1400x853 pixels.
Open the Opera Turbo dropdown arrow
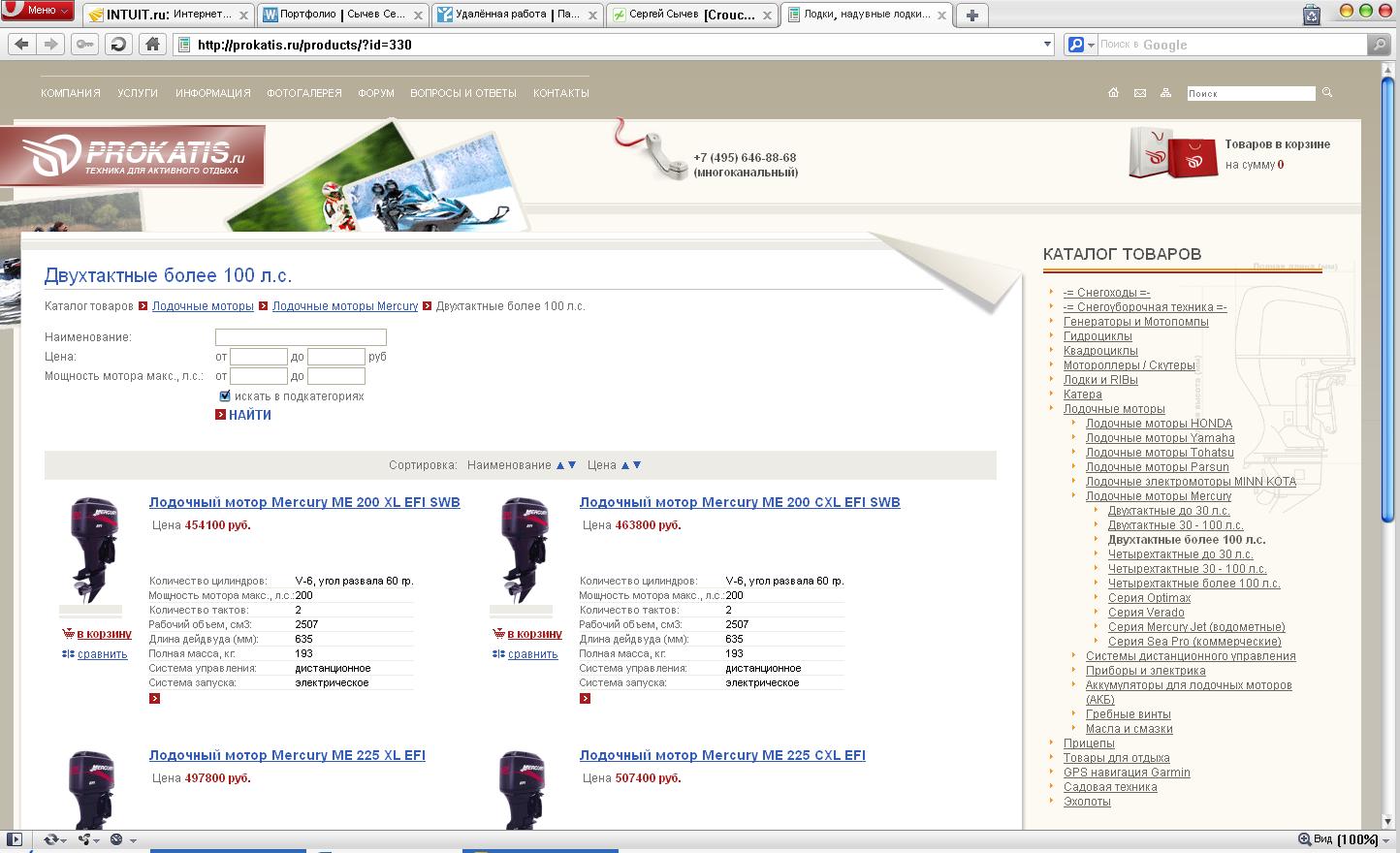tap(133, 840)
